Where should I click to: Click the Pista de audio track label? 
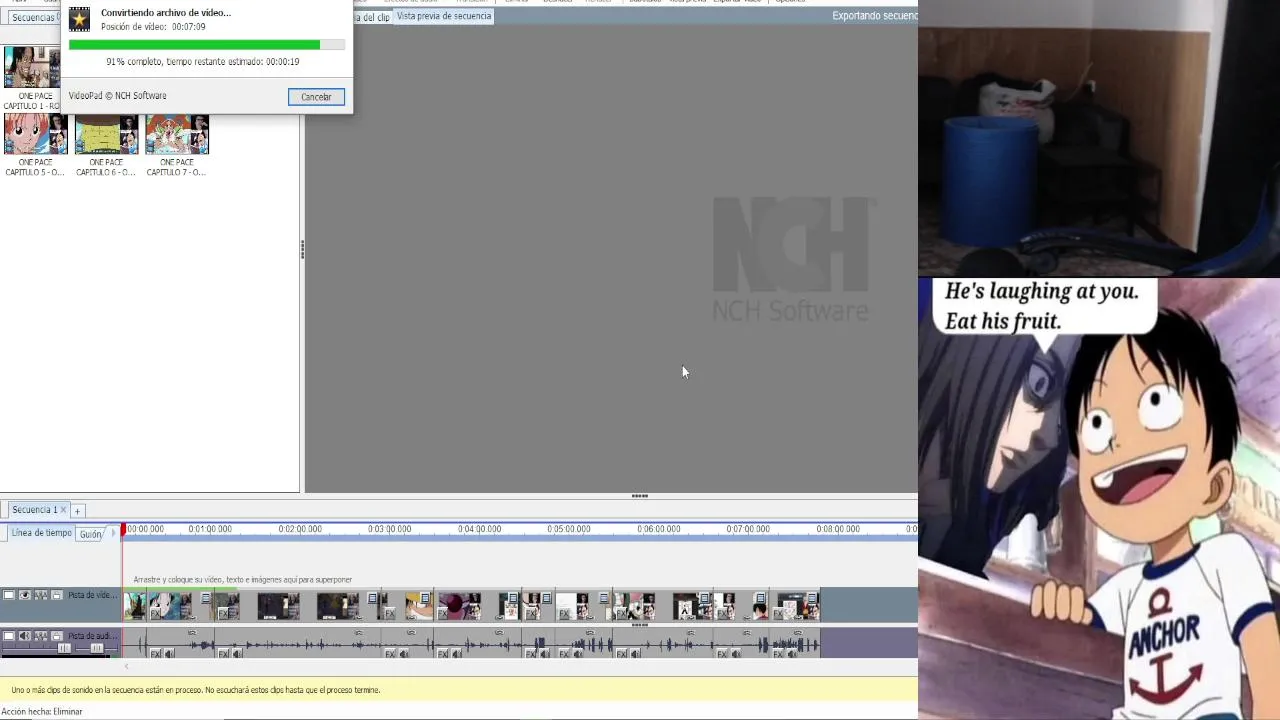coord(93,636)
